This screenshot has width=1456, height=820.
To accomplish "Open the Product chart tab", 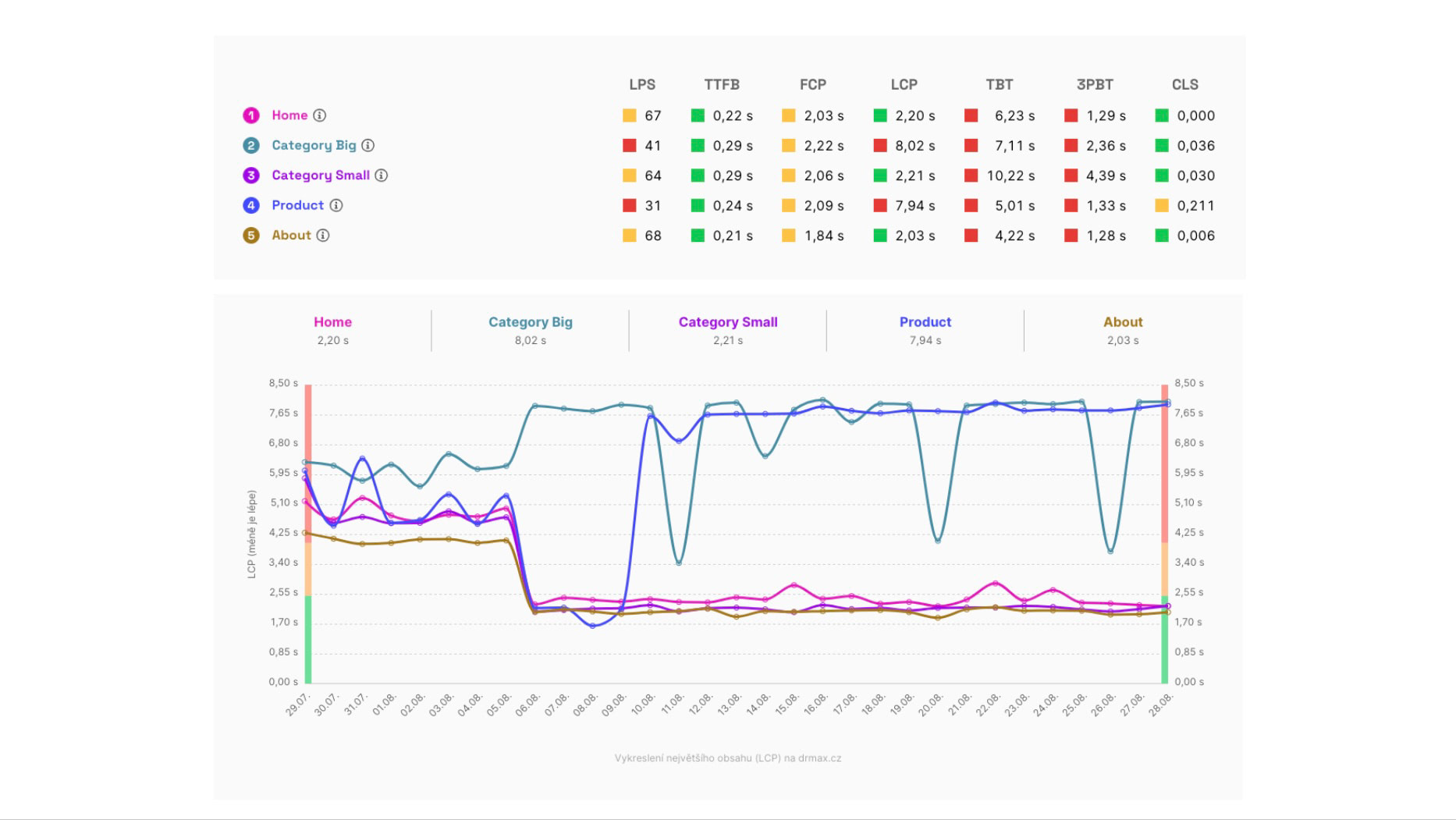I will [925, 330].
